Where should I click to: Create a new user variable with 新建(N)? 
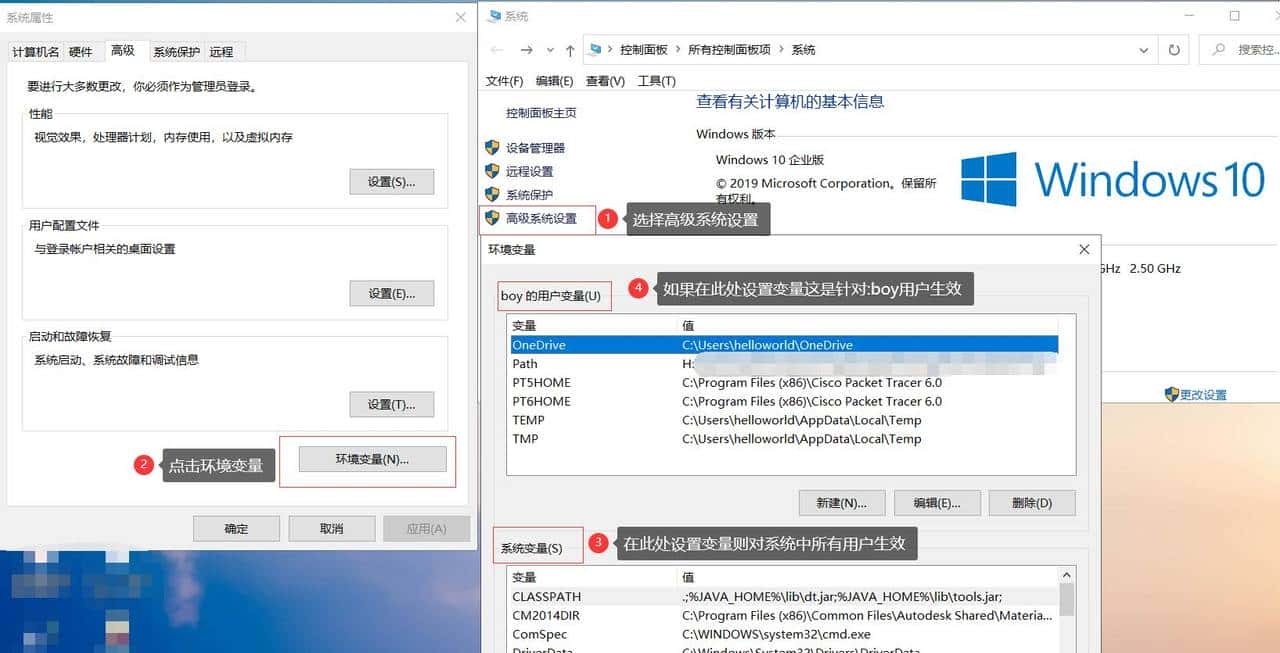pyautogui.click(x=841, y=503)
